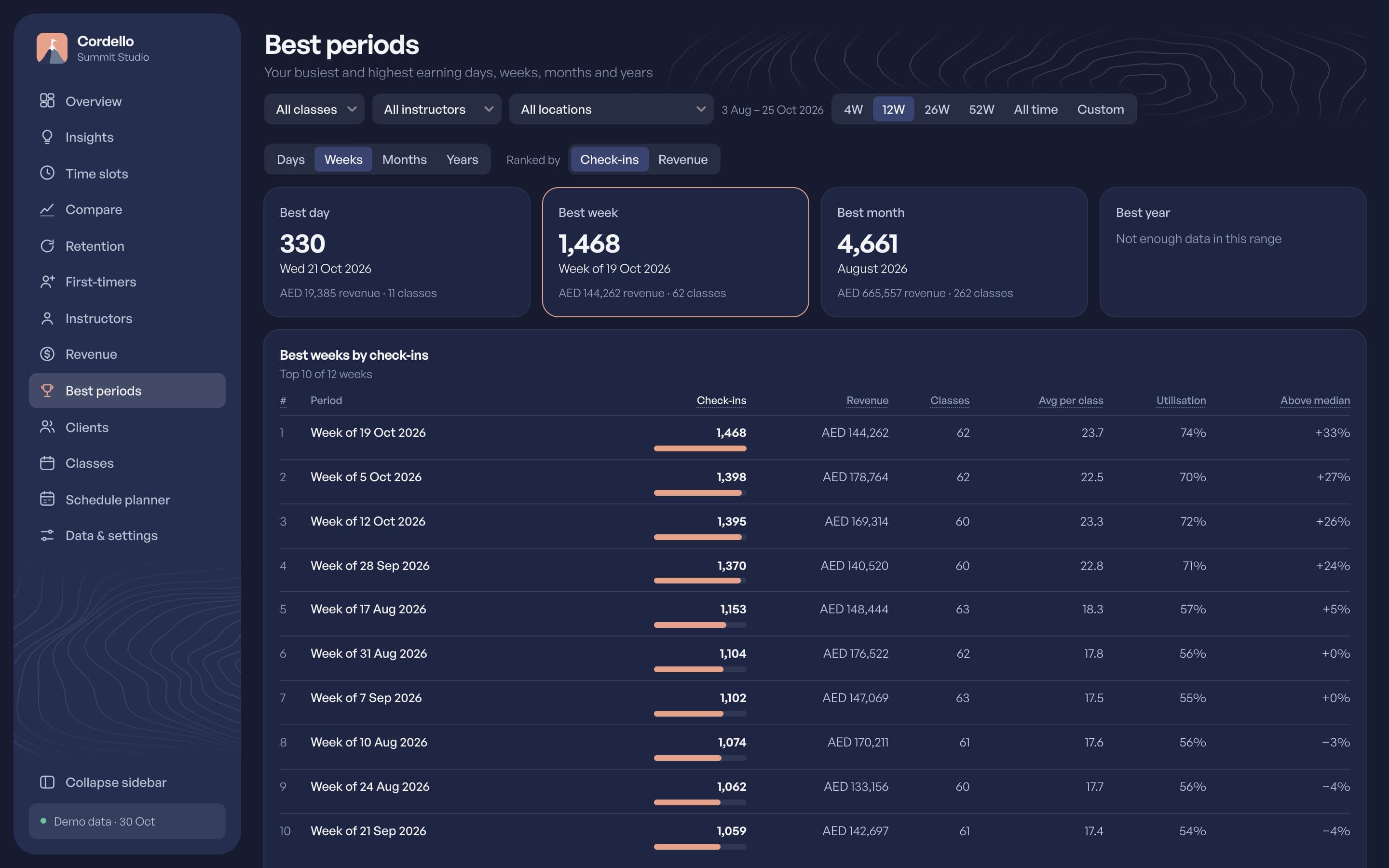Open the Best month card
Image resolution: width=1389 pixels, height=868 pixels.
coord(954,252)
